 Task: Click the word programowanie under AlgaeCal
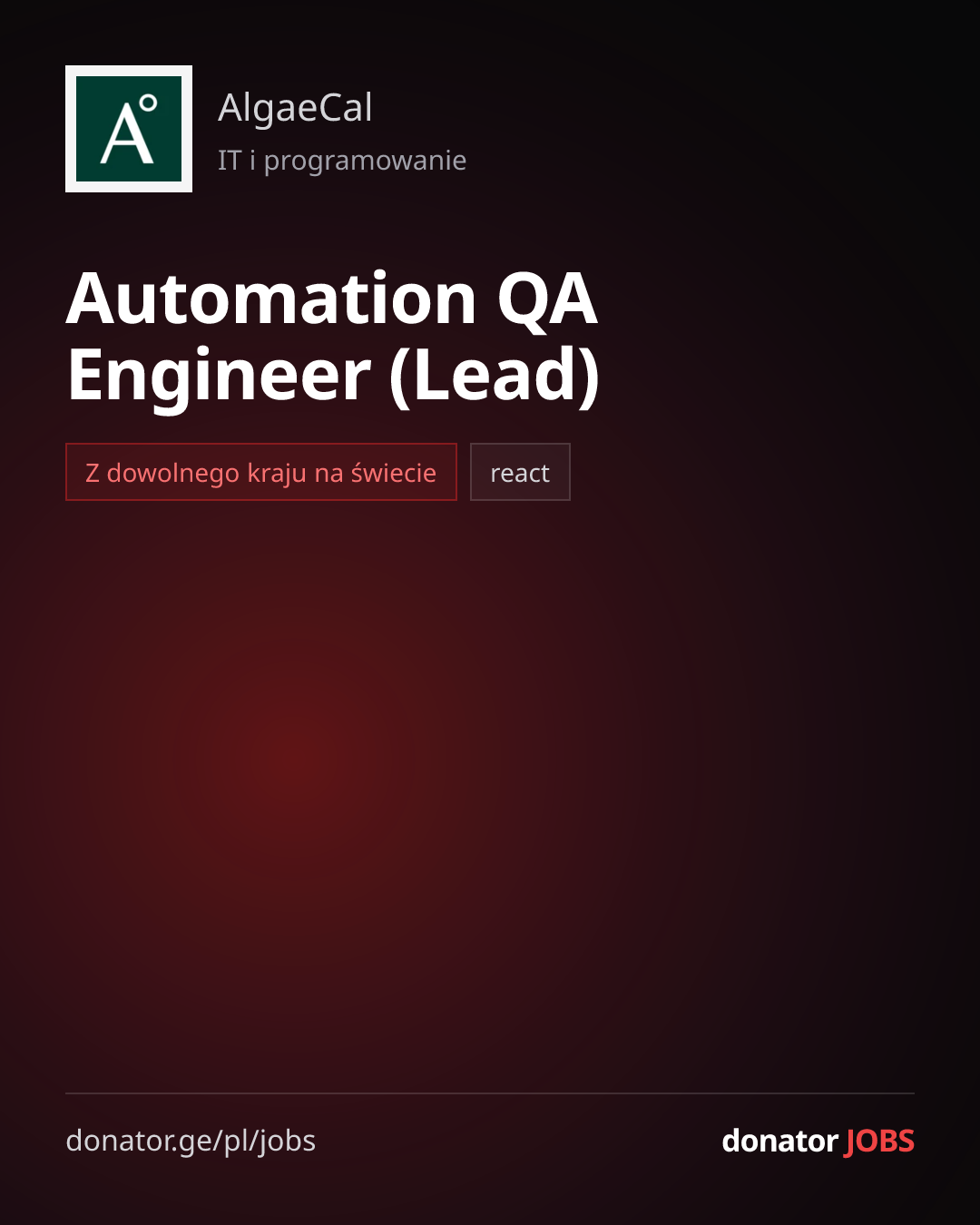(x=365, y=162)
